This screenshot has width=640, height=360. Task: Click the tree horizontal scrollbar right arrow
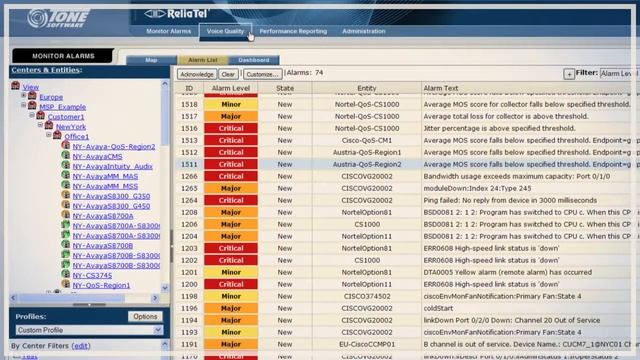click(x=155, y=298)
